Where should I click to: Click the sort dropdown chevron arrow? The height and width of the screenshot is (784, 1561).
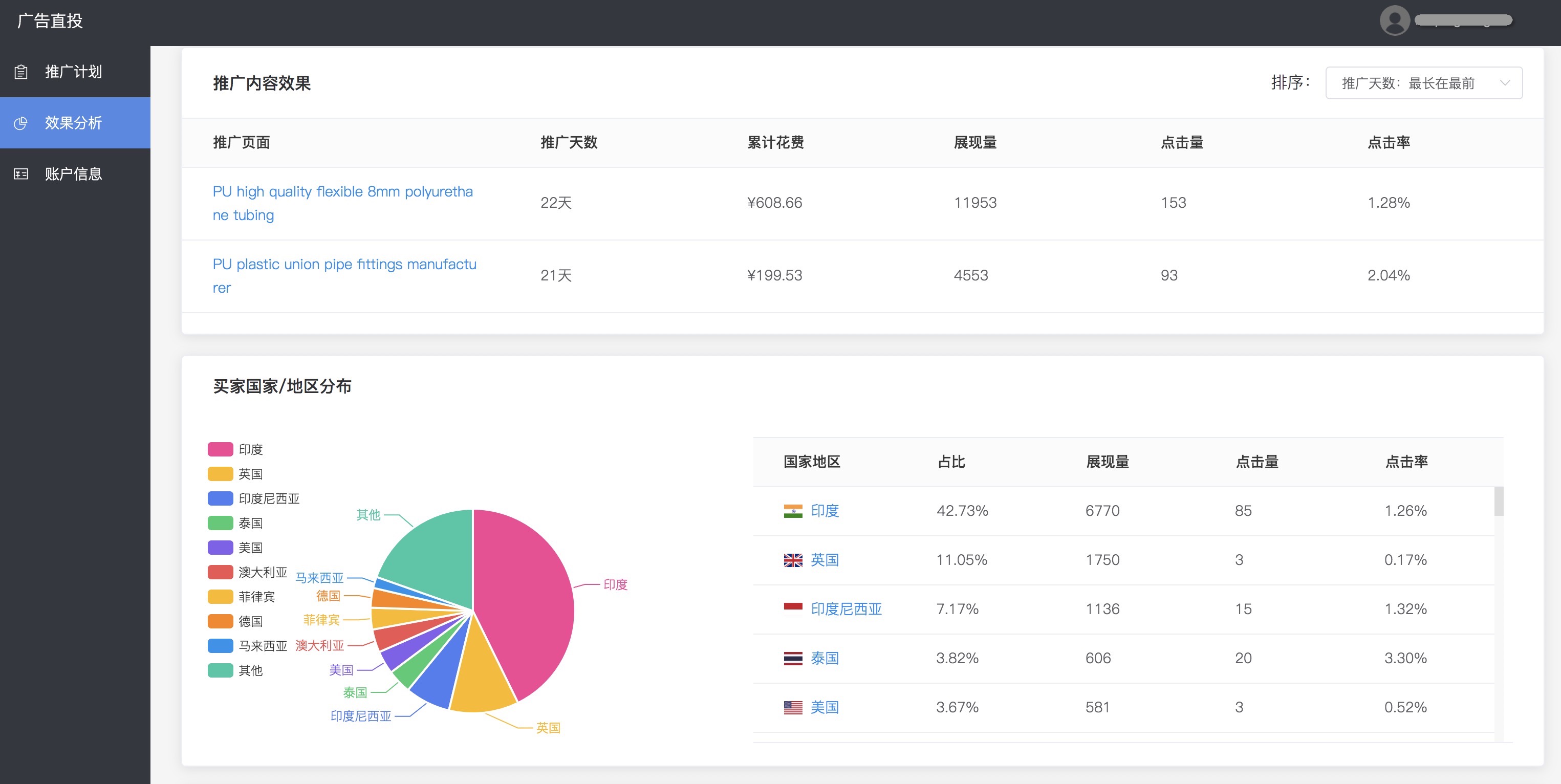pos(1505,83)
